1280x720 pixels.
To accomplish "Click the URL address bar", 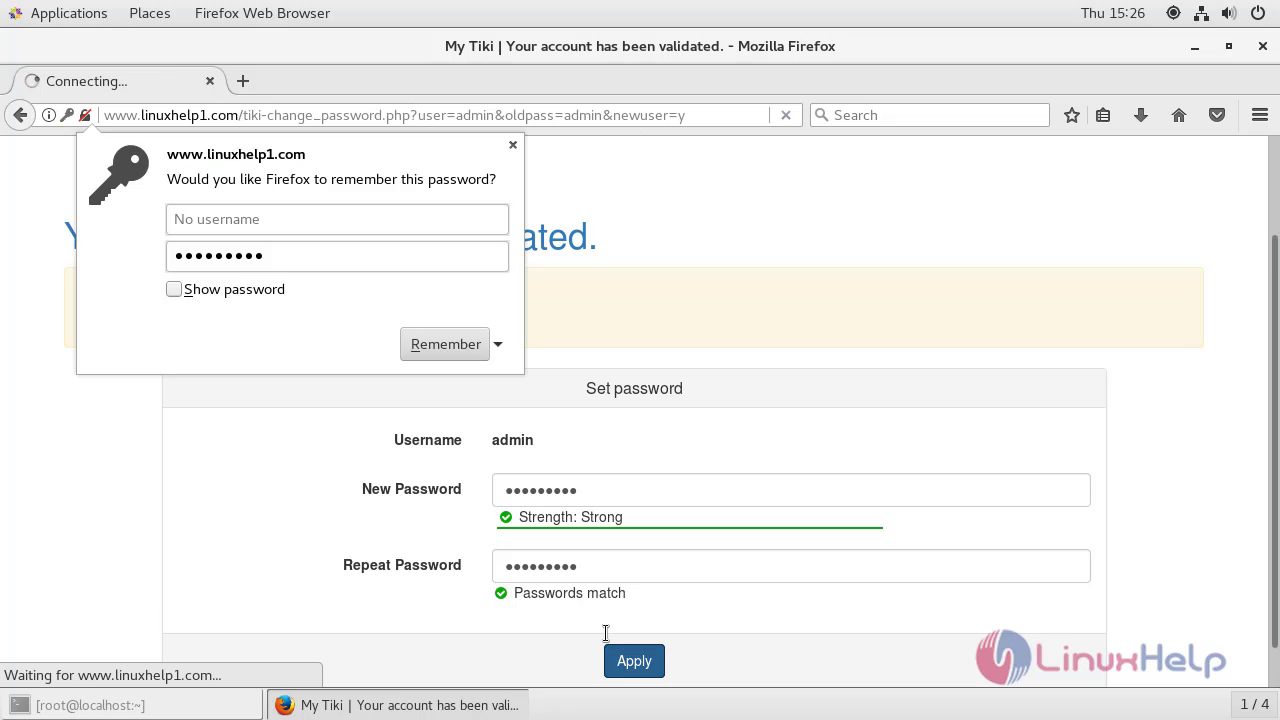I will (435, 115).
